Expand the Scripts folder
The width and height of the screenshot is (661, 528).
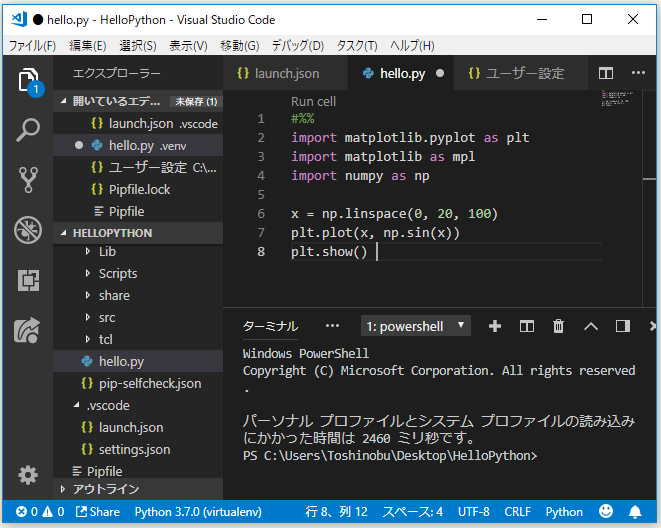[88, 273]
